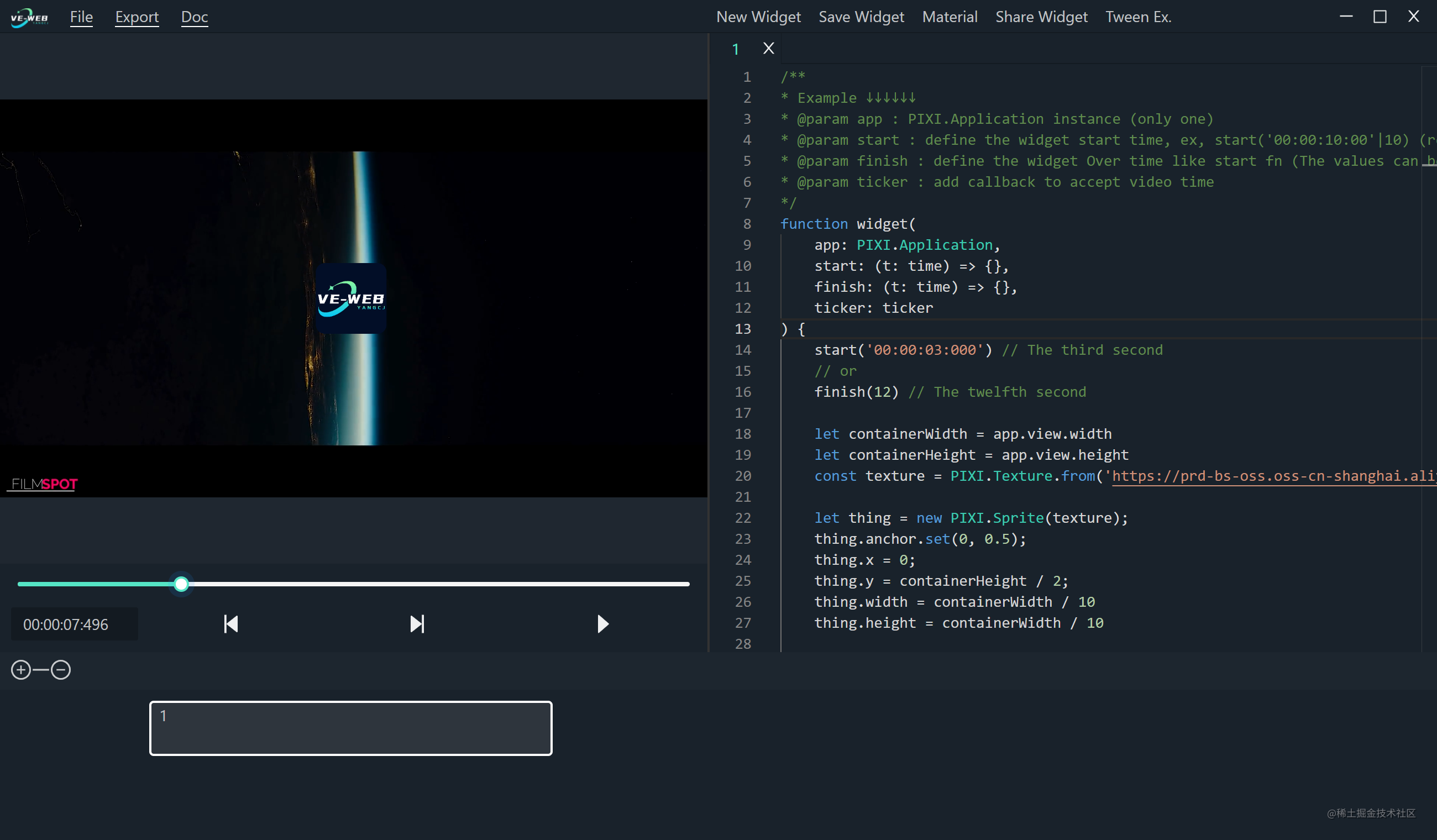Open the File menu
The width and height of the screenshot is (1437, 840).
(82, 17)
